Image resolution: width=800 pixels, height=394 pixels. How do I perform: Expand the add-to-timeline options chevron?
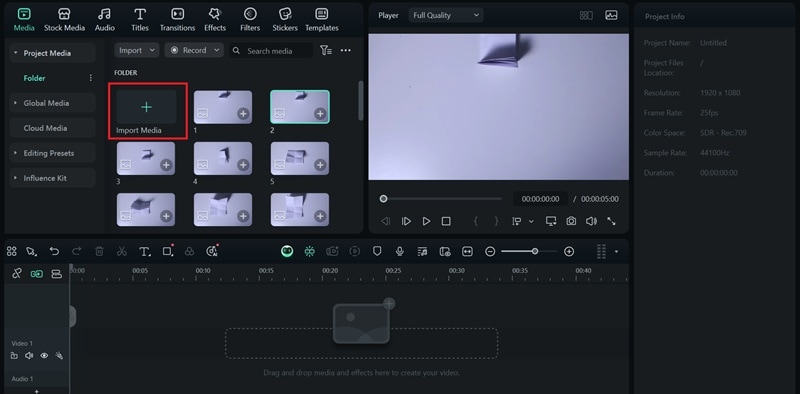531,221
